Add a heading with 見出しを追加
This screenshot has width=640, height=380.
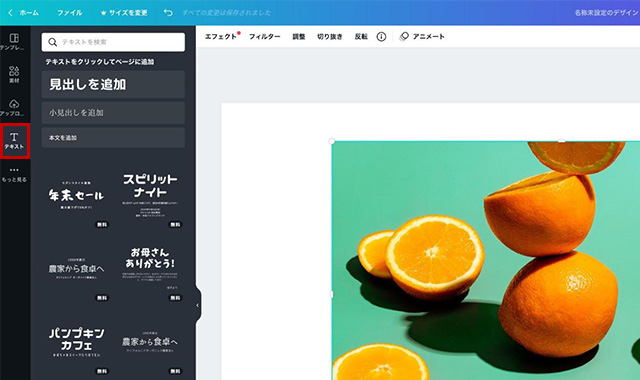click(113, 84)
